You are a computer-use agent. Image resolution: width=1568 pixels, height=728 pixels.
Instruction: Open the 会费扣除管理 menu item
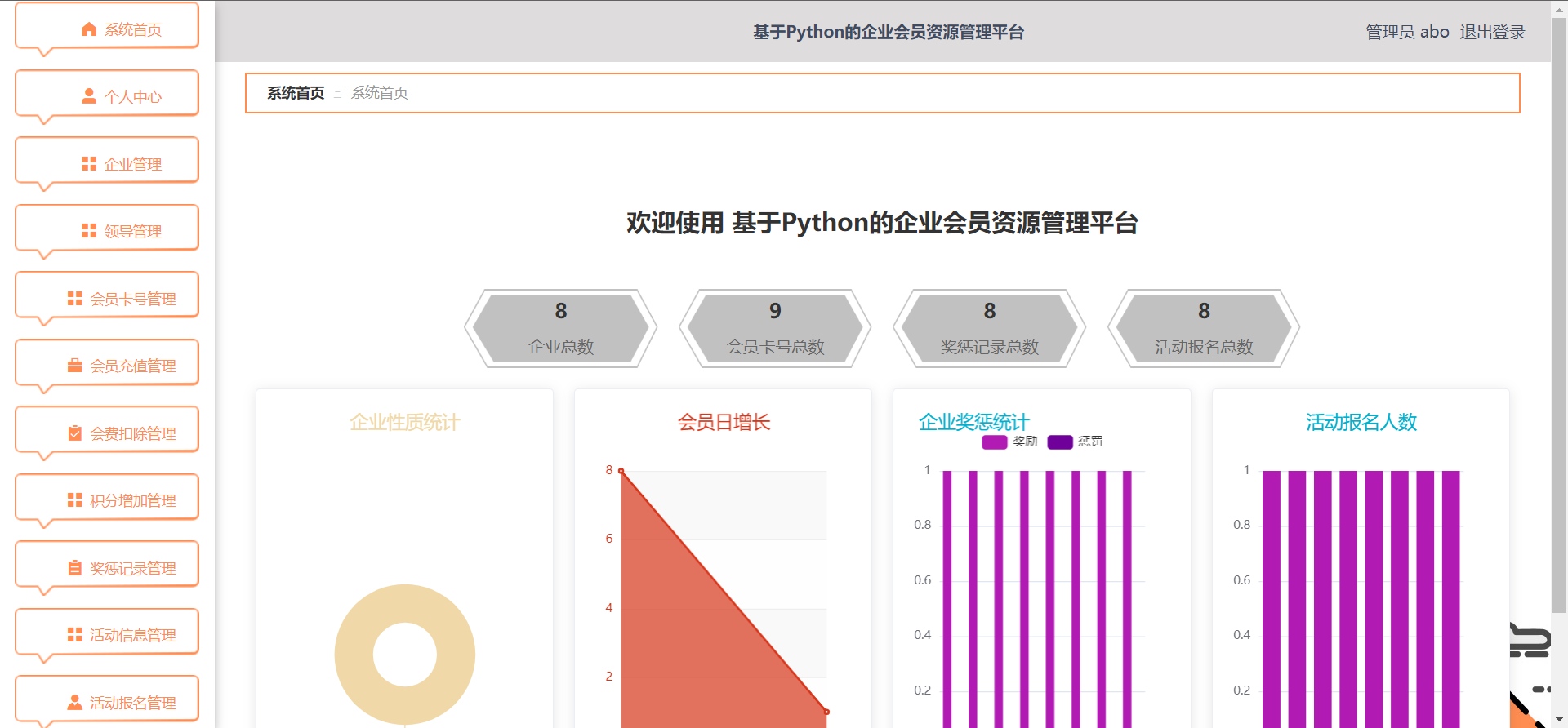pyautogui.click(x=107, y=430)
